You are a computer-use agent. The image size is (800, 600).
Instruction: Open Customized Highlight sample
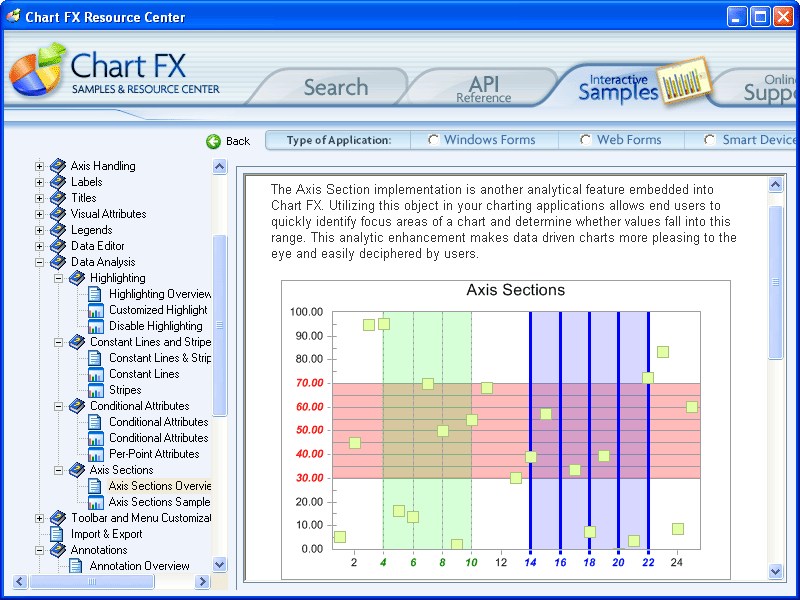(158, 310)
